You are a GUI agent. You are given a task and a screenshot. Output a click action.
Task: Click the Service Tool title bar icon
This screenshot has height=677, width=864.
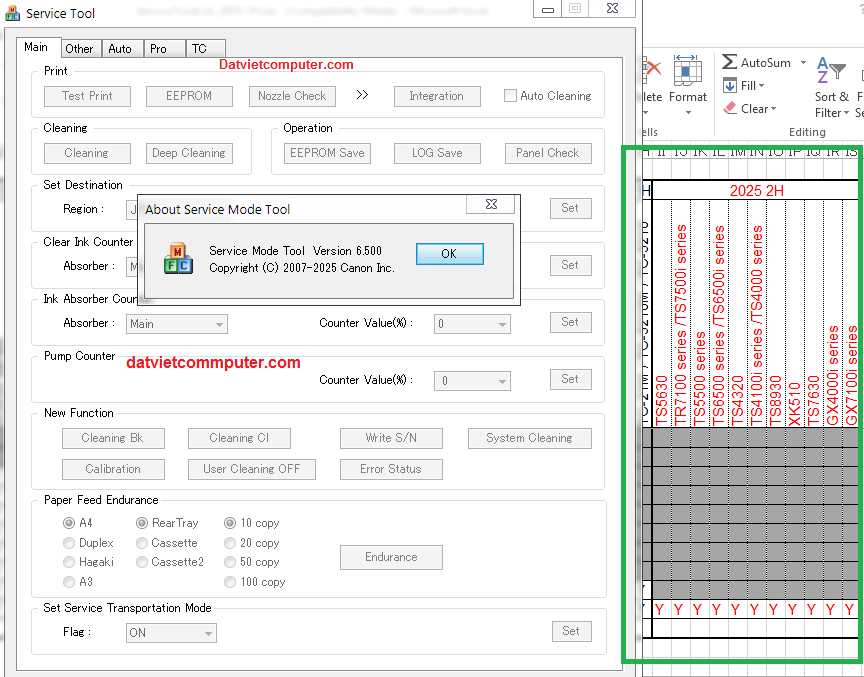pyautogui.click(x=12, y=13)
